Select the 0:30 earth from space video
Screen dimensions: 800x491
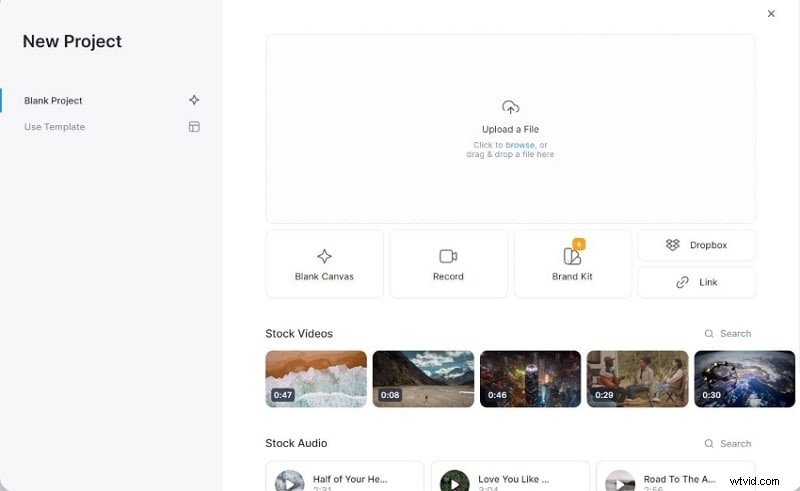point(744,379)
